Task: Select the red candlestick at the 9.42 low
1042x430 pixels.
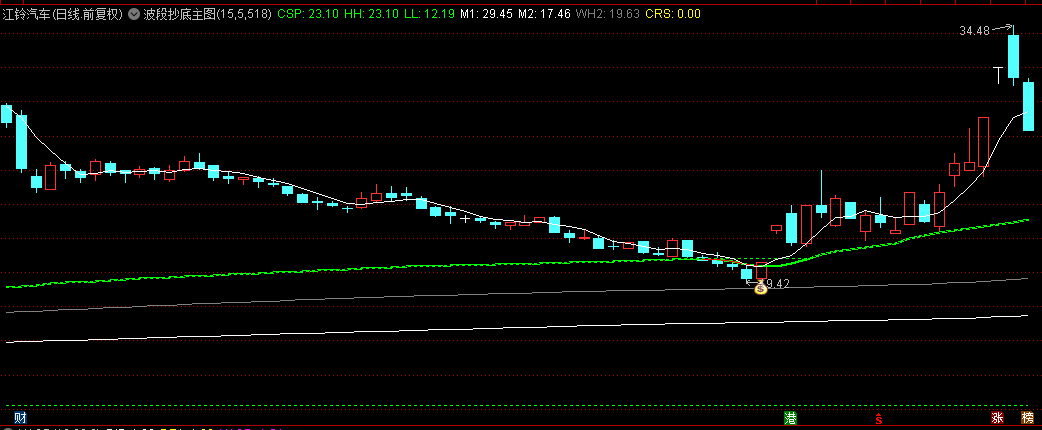Action: point(762,271)
